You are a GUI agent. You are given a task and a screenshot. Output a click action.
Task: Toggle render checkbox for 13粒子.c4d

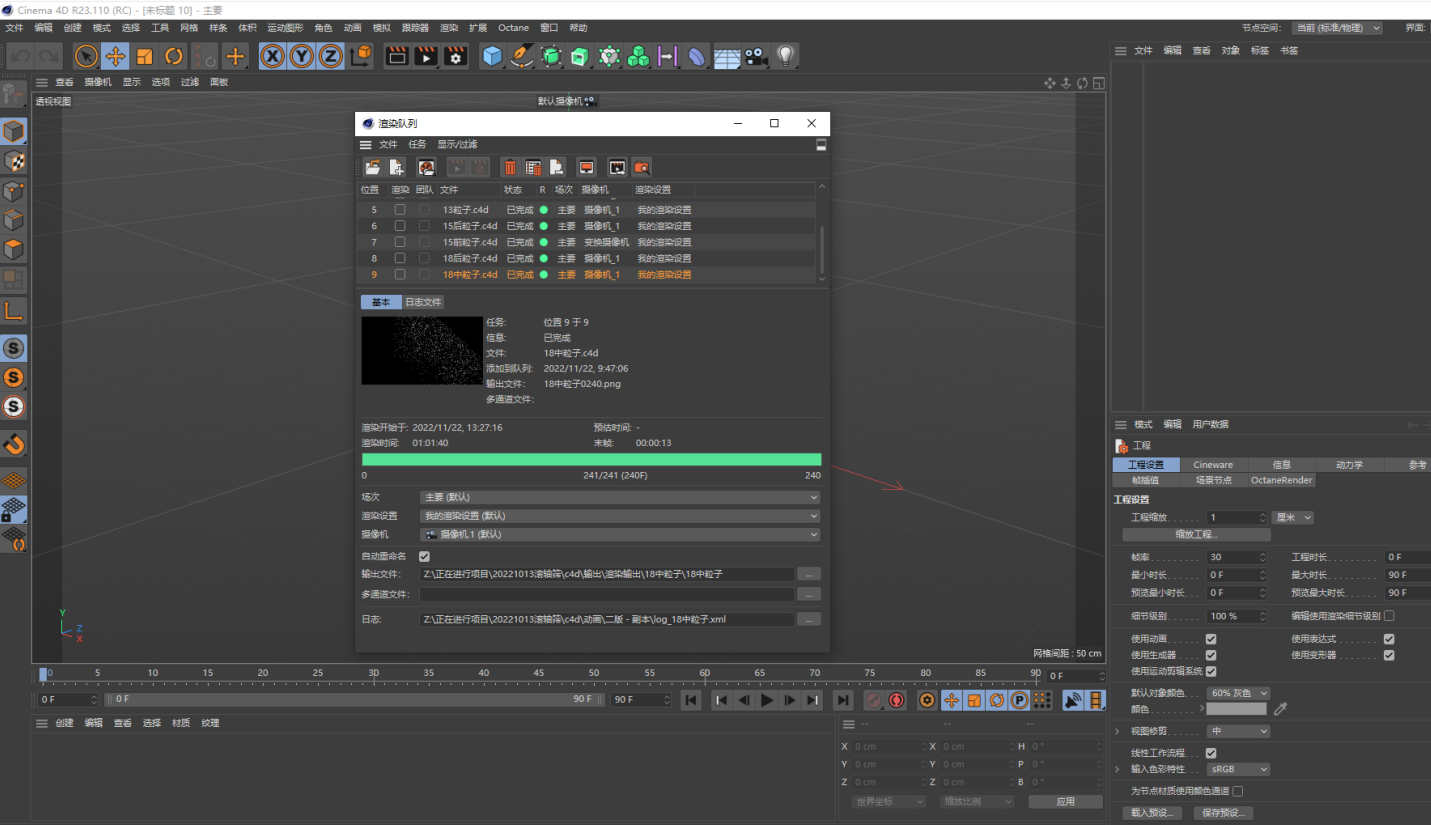tap(400, 210)
